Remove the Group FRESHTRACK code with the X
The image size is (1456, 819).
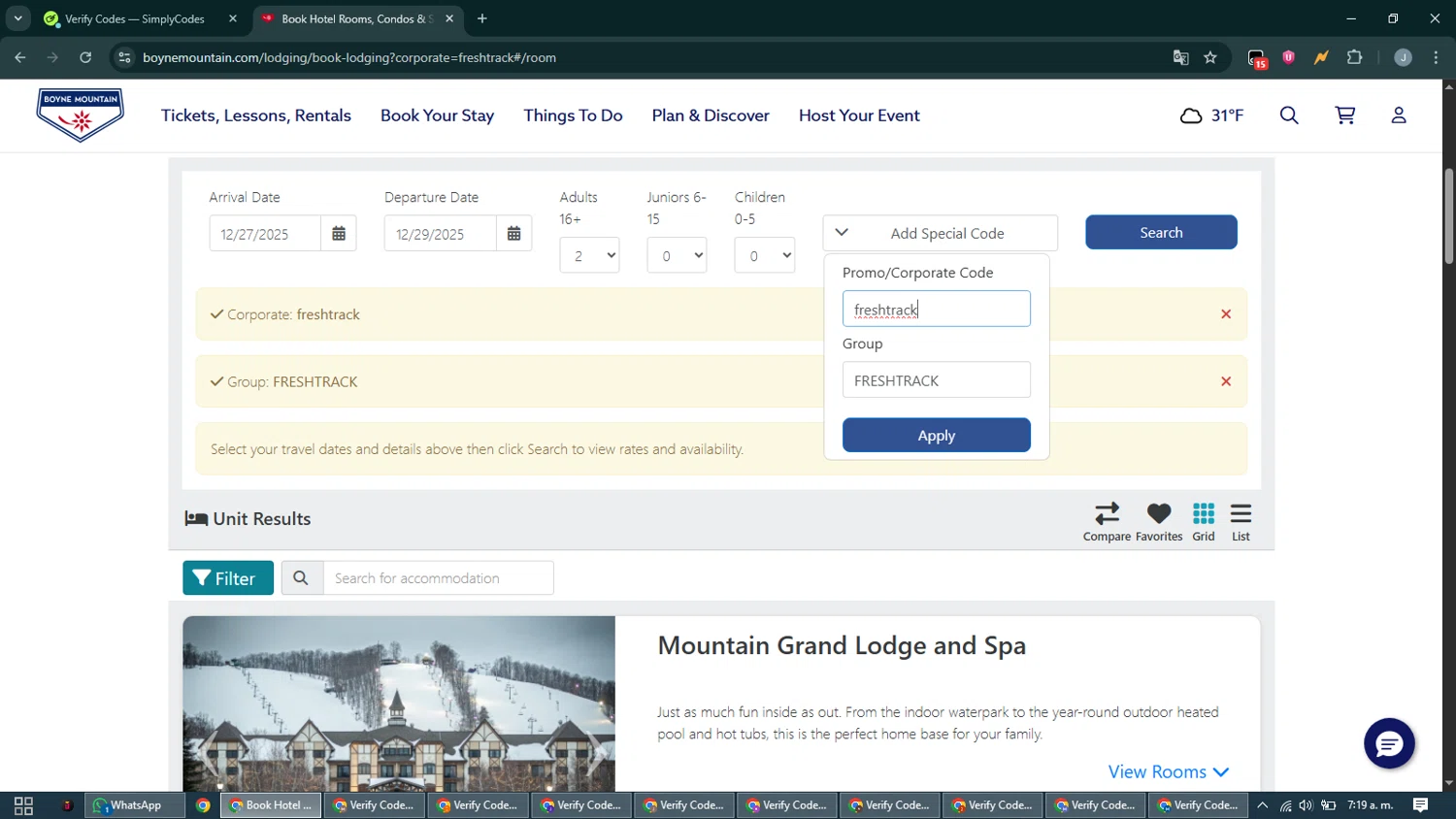(1226, 381)
